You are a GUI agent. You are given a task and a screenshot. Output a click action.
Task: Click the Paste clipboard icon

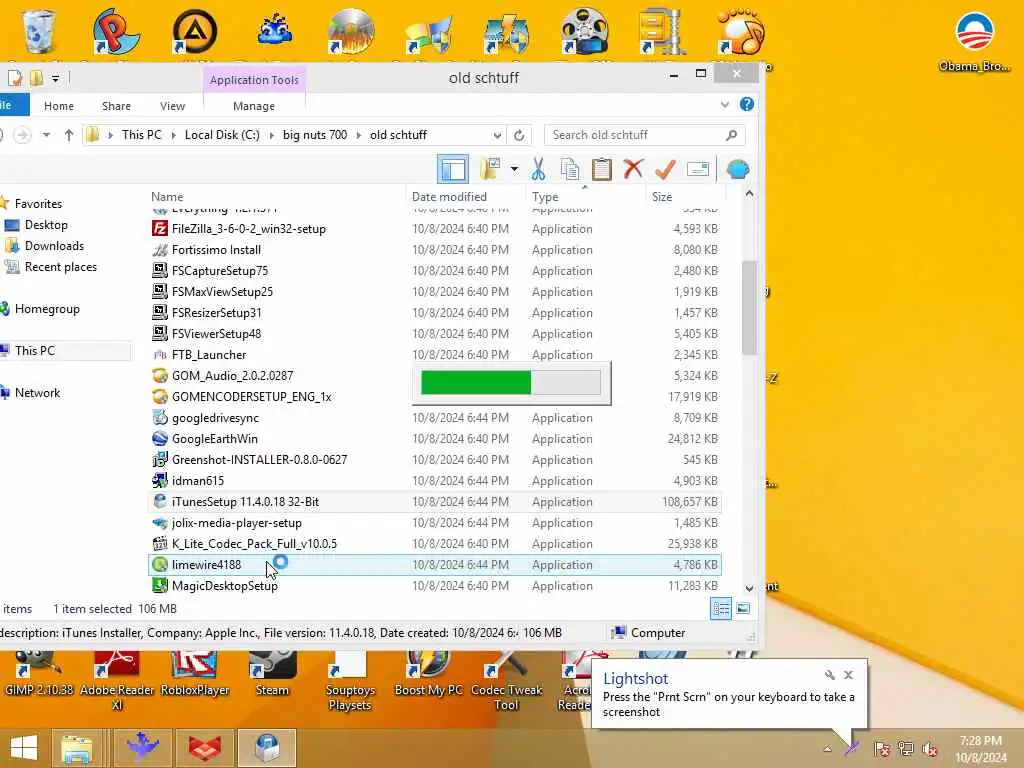[x=601, y=169]
